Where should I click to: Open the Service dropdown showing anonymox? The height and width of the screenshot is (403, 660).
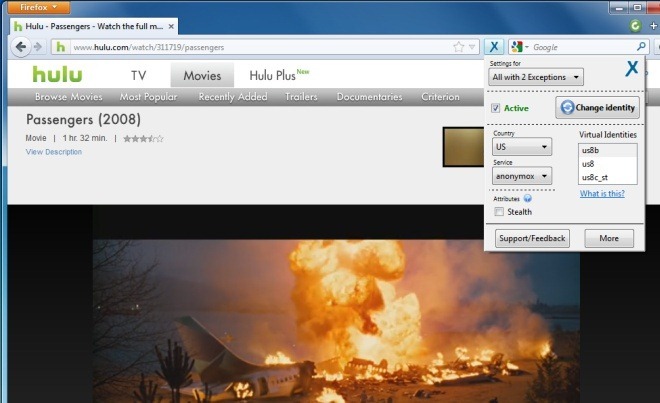click(522, 176)
